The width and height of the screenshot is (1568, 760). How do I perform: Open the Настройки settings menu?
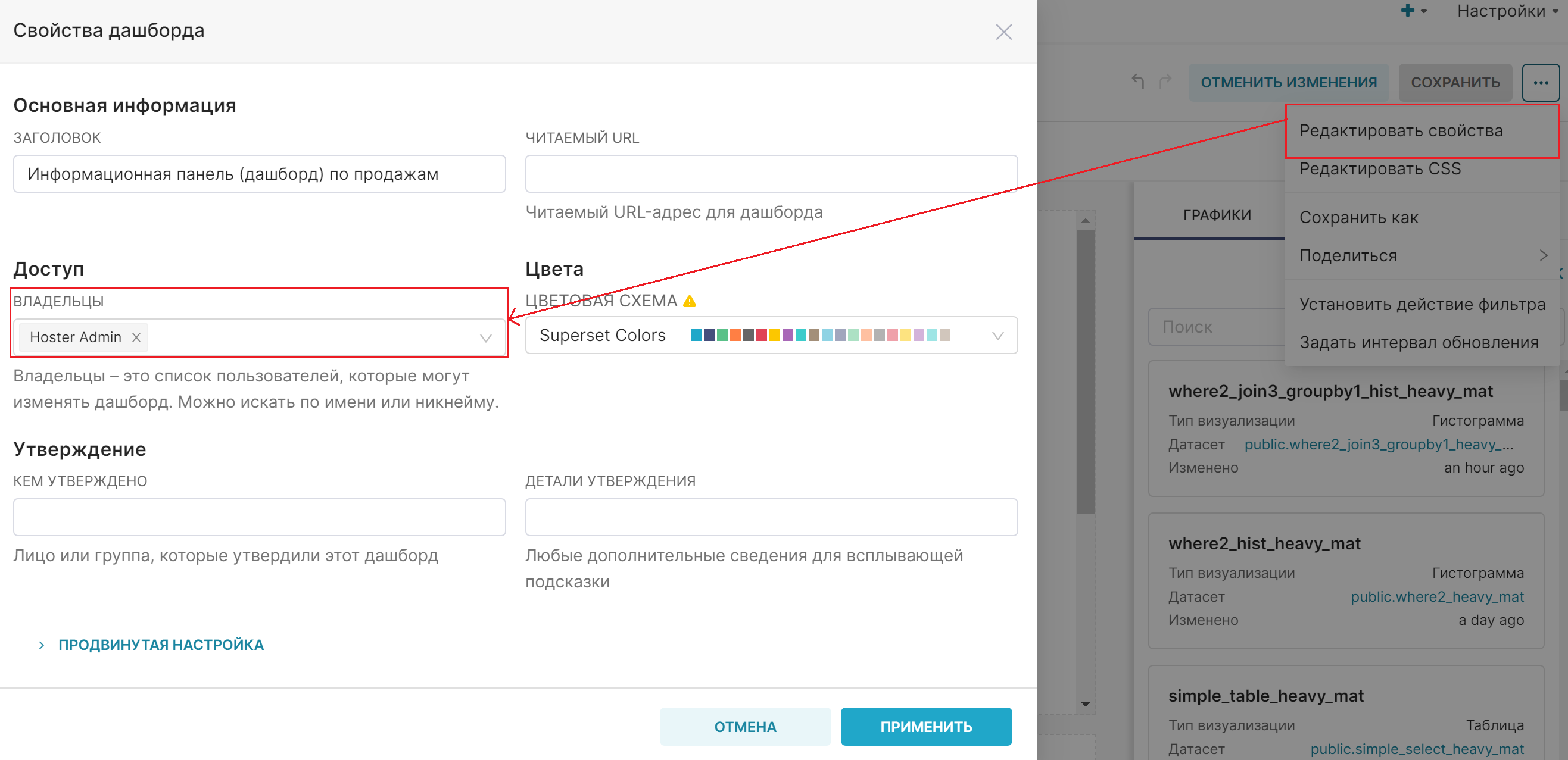[x=1507, y=11]
